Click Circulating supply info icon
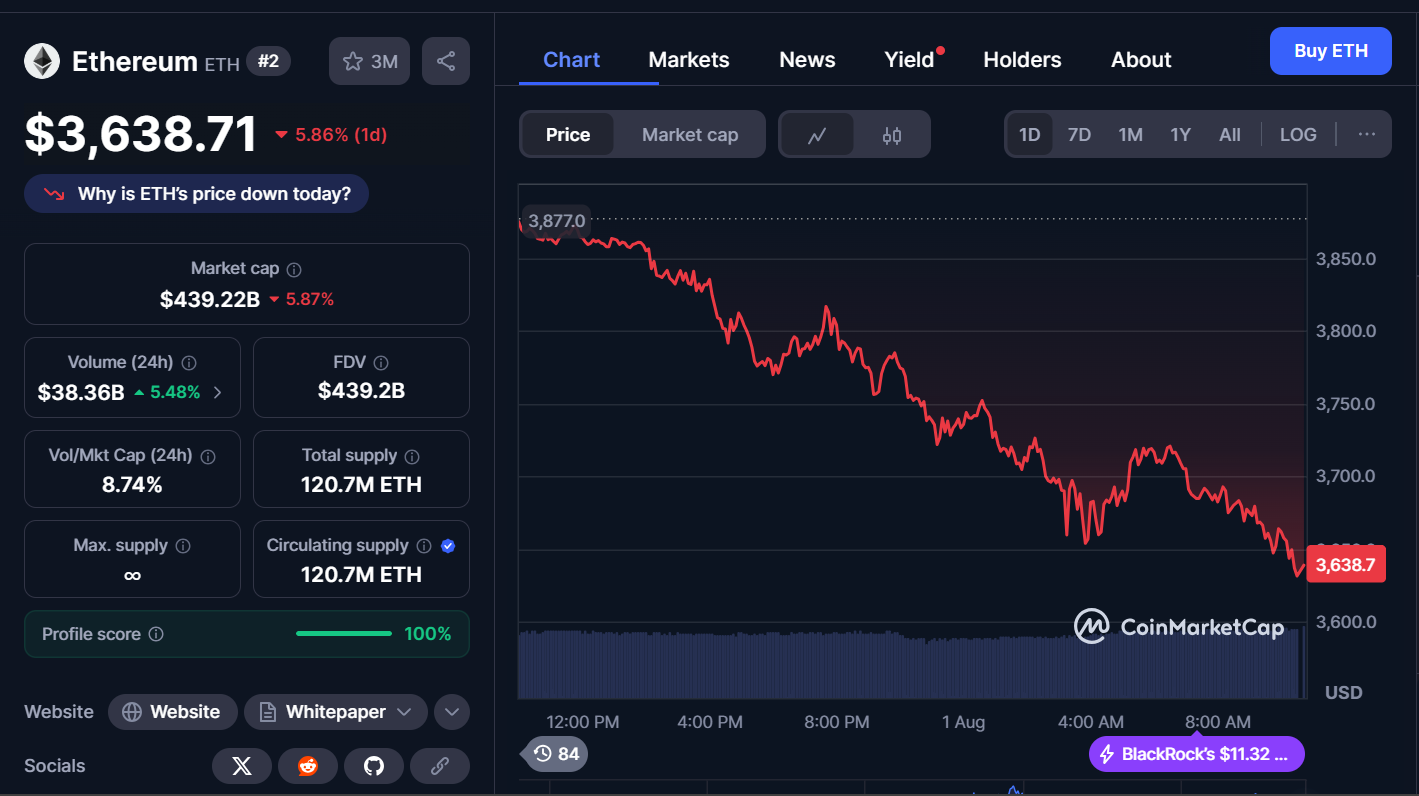The height and width of the screenshot is (796, 1419). pyautogui.click(x=424, y=546)
